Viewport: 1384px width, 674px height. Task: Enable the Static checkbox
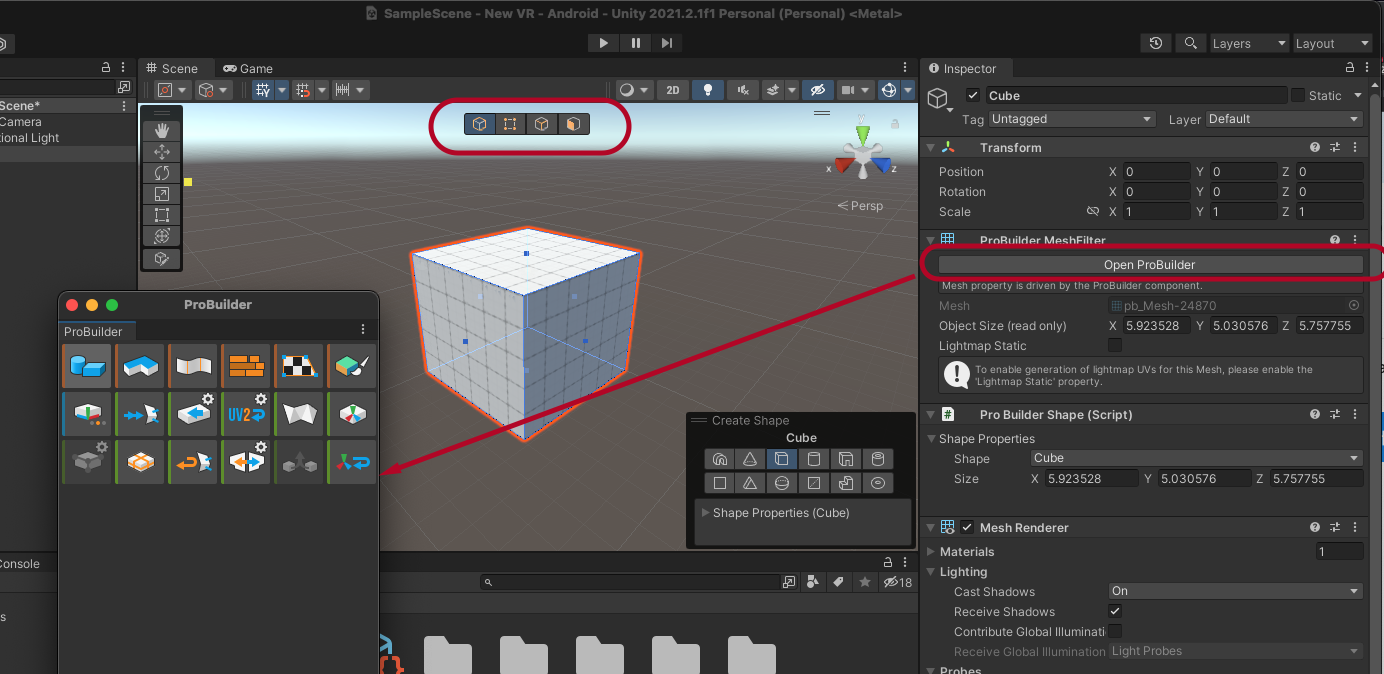tap(1298, 96)
